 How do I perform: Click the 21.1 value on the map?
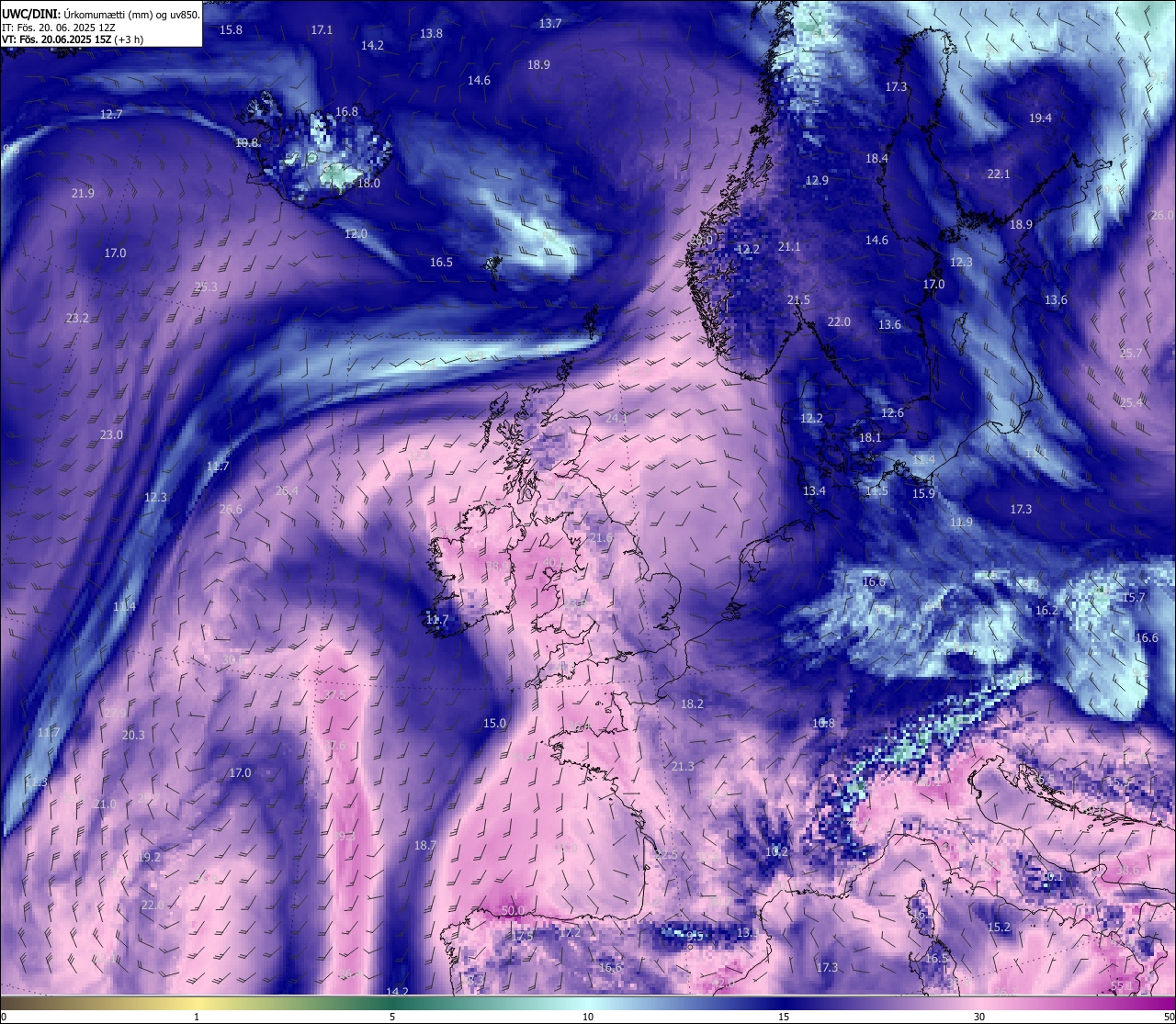pyautogui.click(x=789, y=246)
